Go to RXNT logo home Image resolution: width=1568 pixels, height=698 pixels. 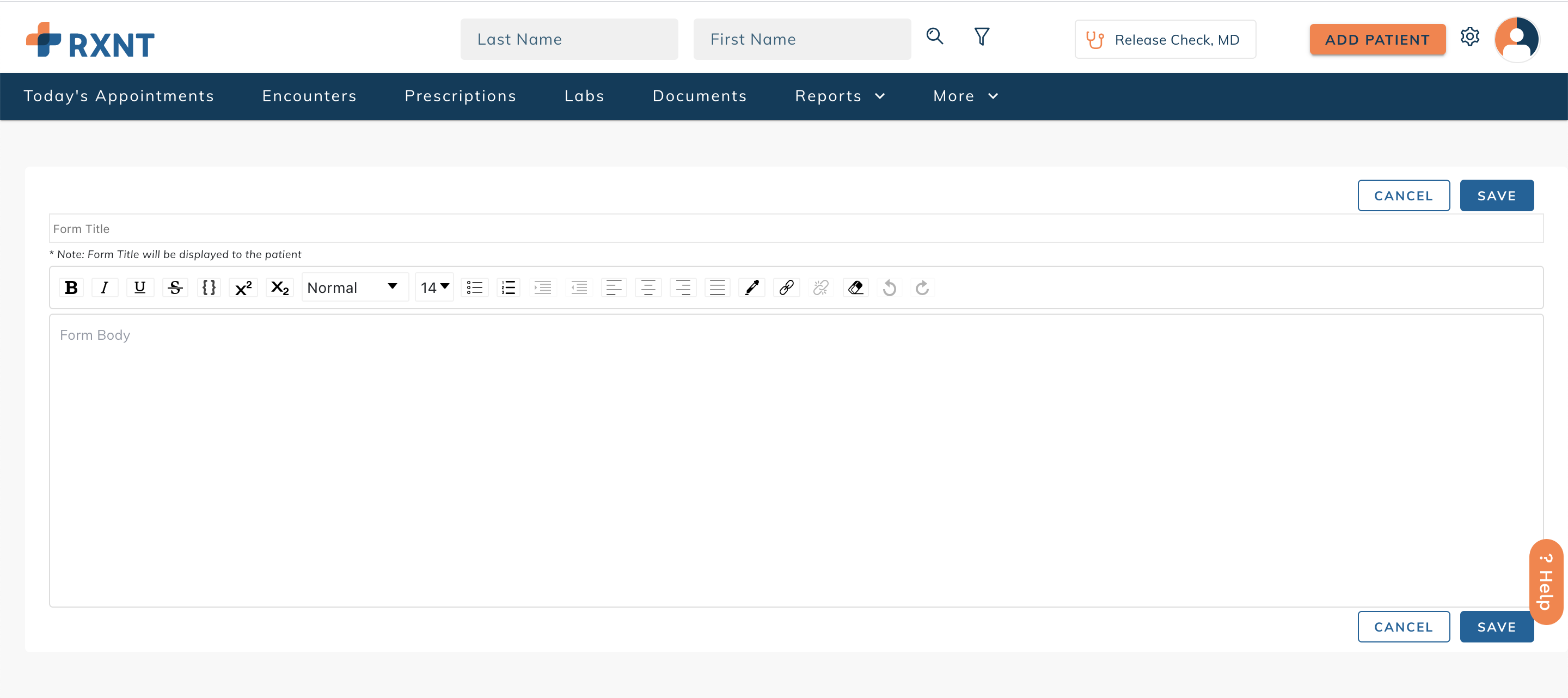click(90, 40)
